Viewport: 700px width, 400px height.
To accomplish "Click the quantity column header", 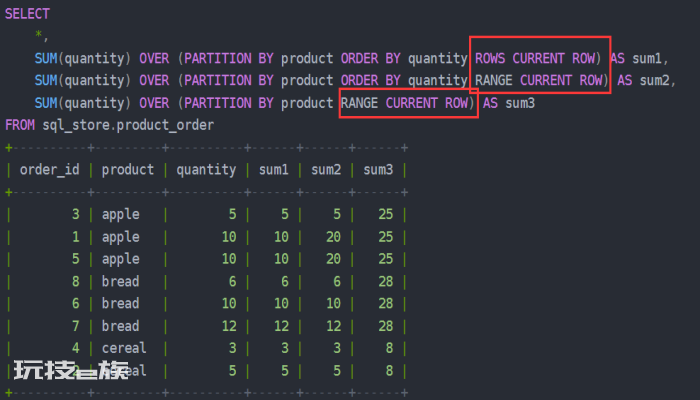I will click(206, 170).
